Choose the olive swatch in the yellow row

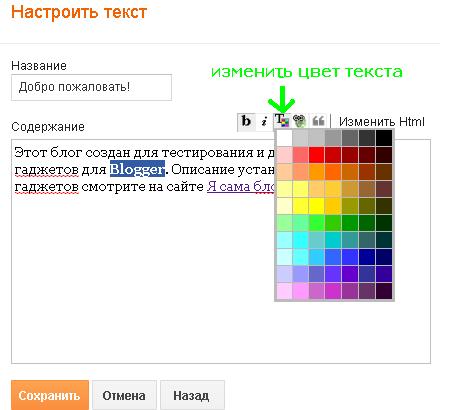point(350,206)
